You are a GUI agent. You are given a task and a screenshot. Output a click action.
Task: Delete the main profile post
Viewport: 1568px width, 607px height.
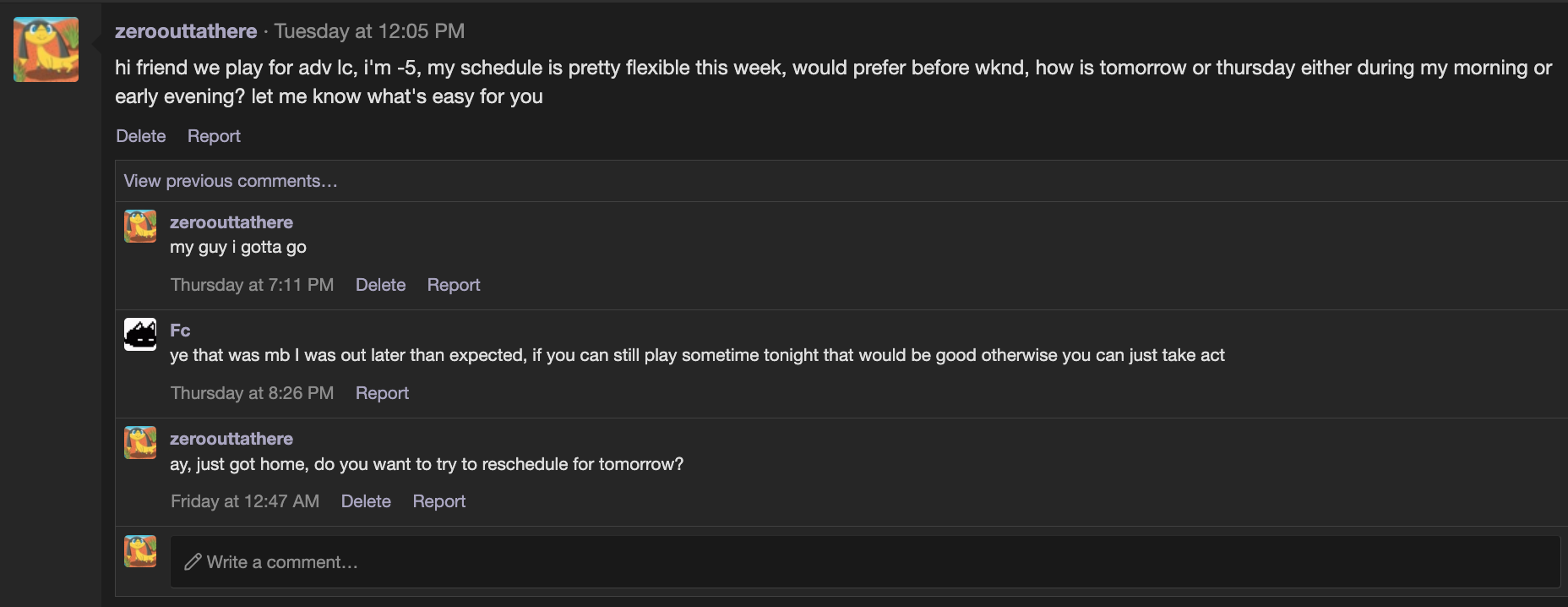click(x=141, y=136)
